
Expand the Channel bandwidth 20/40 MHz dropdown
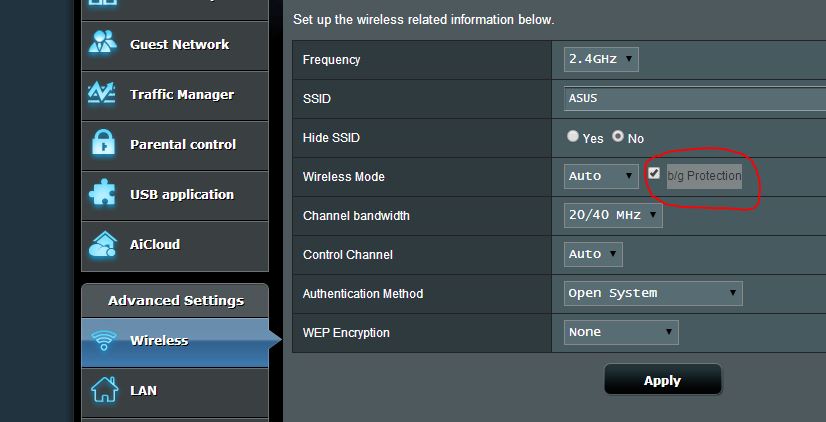pos(613,215)
